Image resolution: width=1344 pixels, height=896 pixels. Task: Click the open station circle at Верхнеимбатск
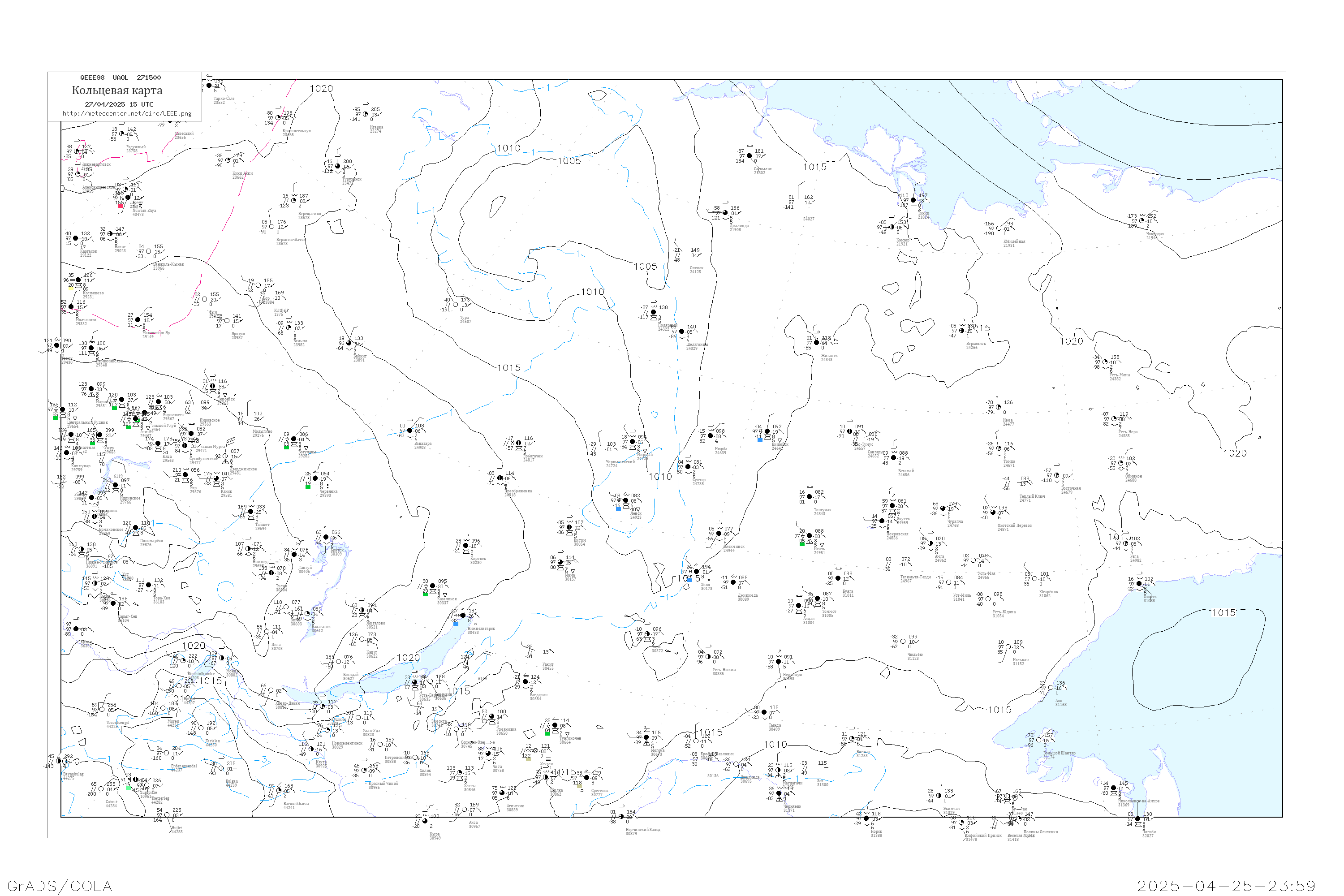click(x=272, y=227)
